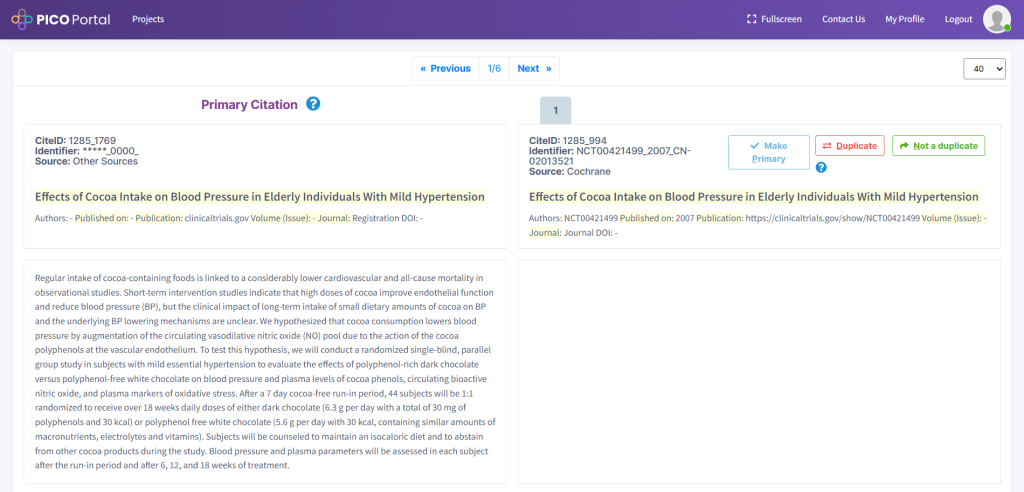The width and height of the screenshot is (1024, 492).
Task: Mark citation 1285_994 as Duplicate
Action: click(x=850, y=146)
